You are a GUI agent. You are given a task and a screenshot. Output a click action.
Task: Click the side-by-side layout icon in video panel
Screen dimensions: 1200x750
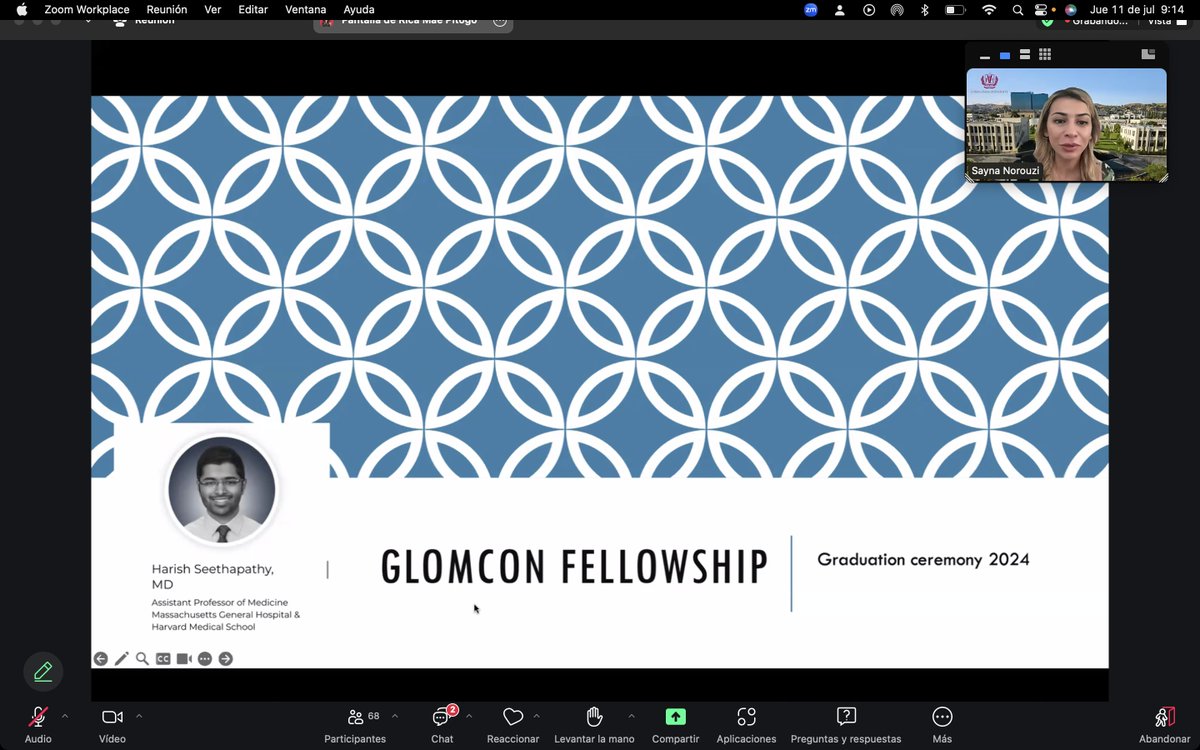click(x=1148, y=54)
